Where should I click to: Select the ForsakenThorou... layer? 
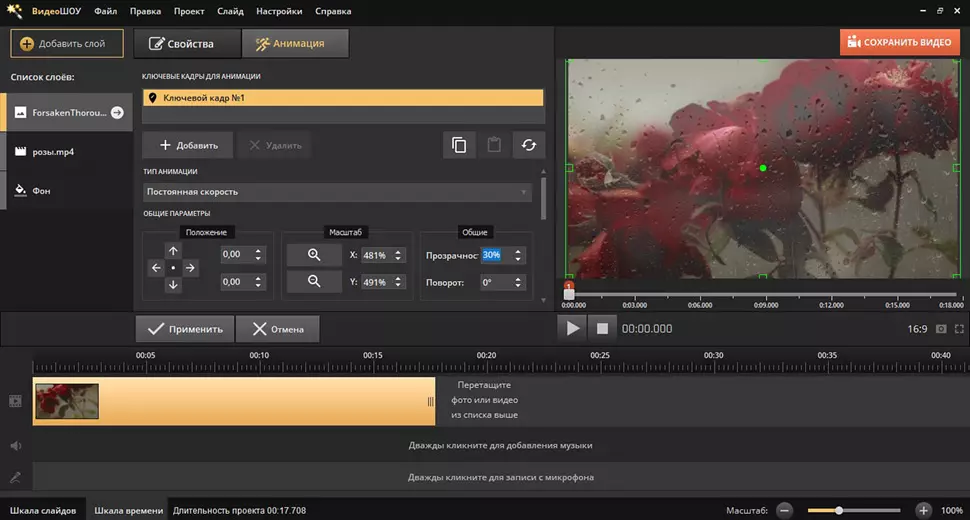(x=67, y=113)
